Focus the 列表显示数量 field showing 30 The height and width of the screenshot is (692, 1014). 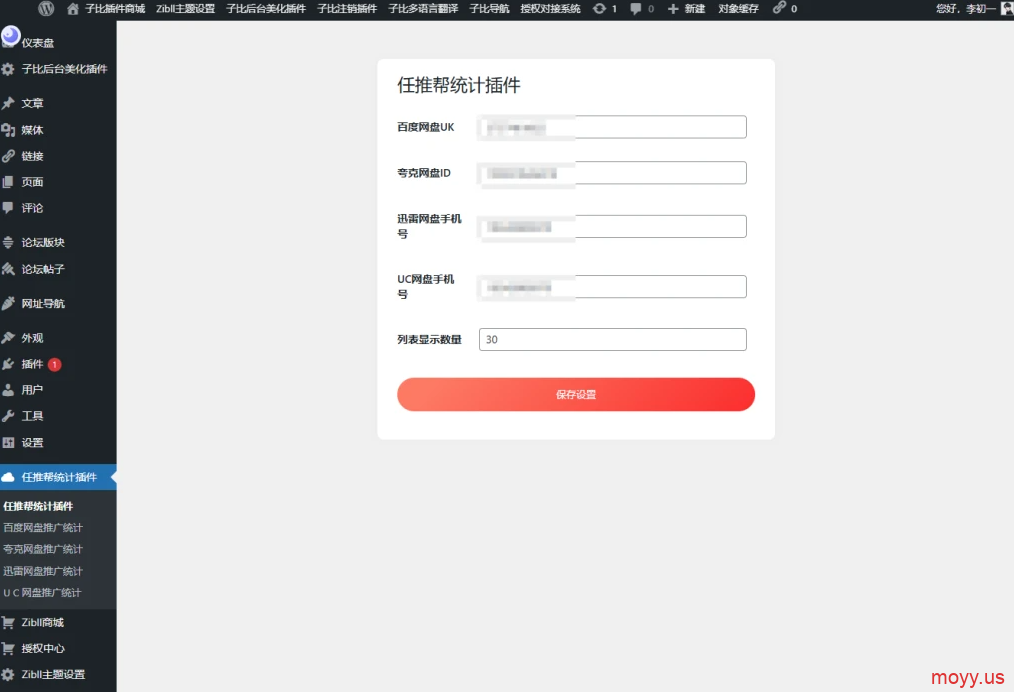612,340
